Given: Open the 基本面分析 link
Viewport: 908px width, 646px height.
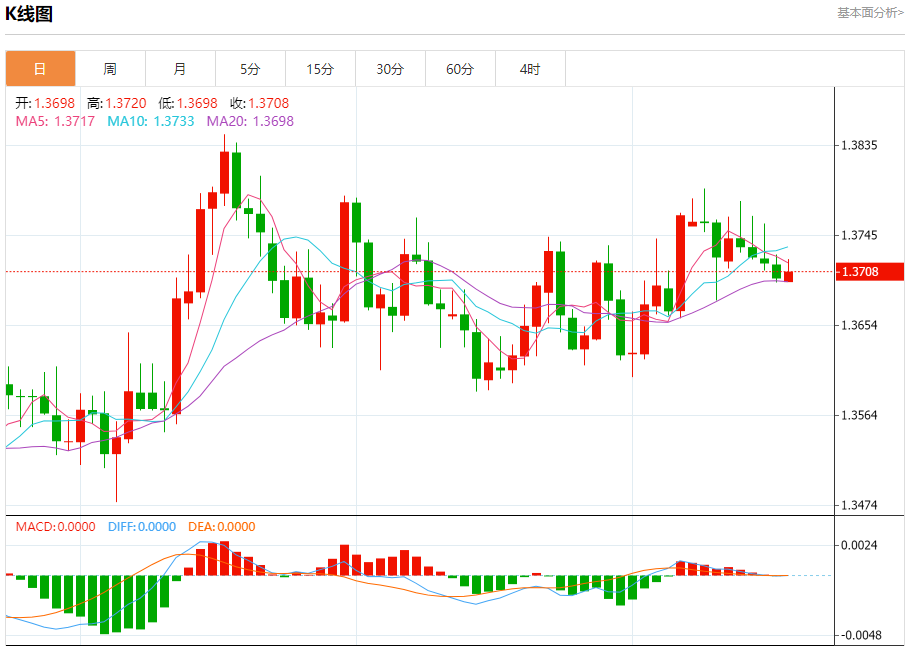Looking at the screenshot, I should (870, 13).
